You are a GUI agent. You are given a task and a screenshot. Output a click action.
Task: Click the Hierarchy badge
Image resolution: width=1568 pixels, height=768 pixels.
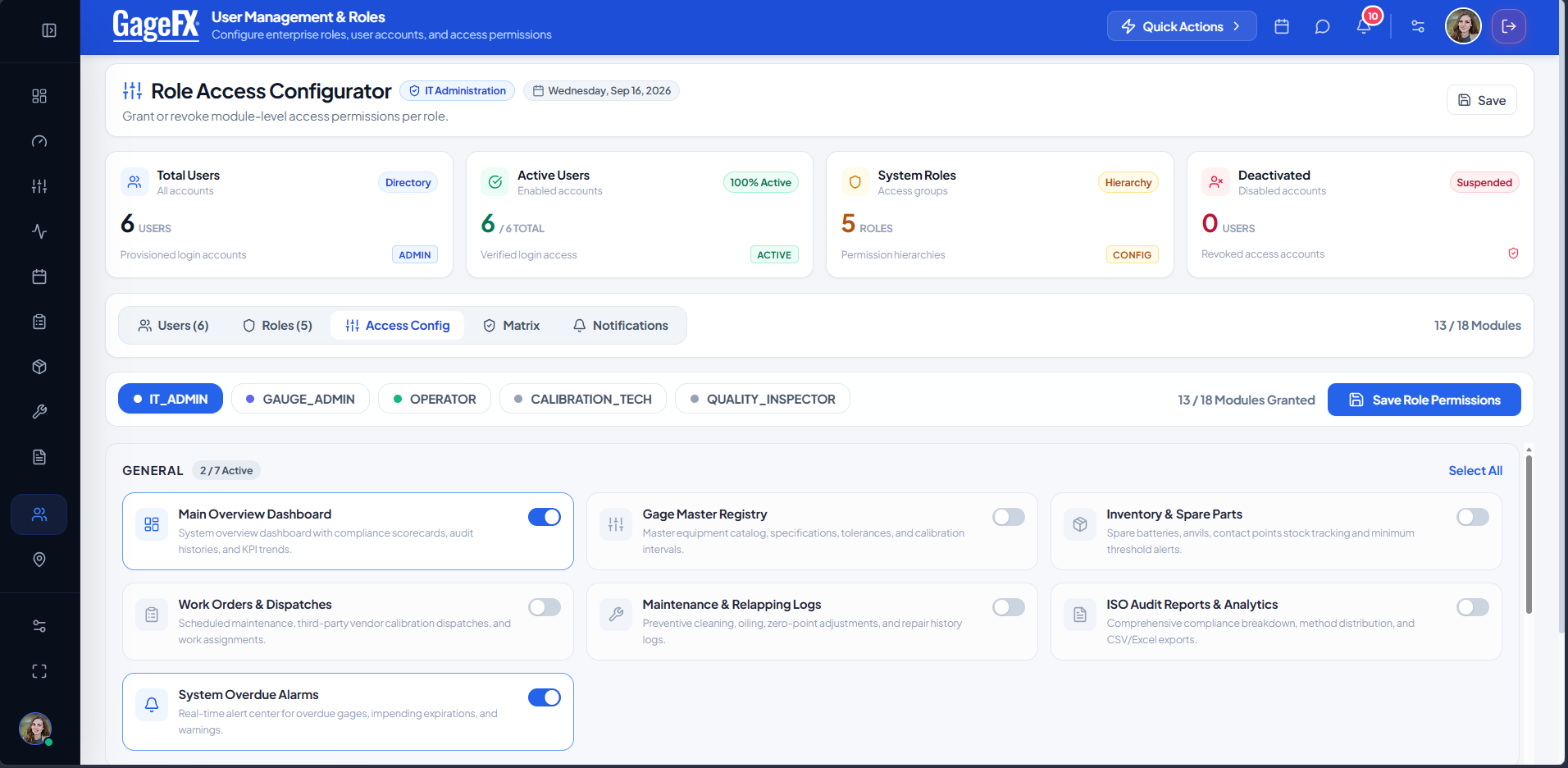point(1128,182)
